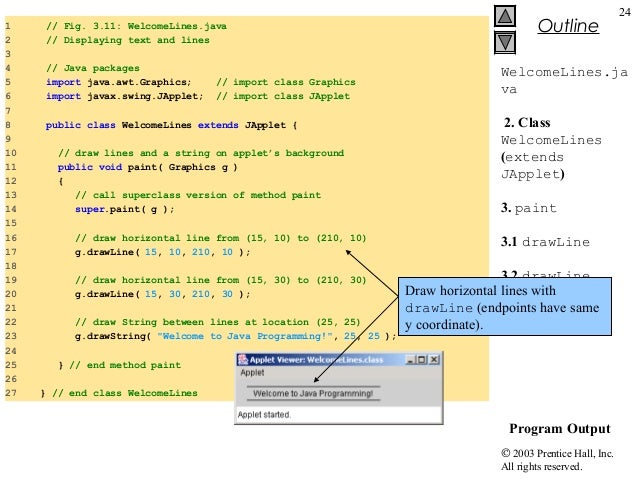Click 'All rights reserved.' text
Image resolution: width=638 pixels, height=479 pixels.
(542, 466)
